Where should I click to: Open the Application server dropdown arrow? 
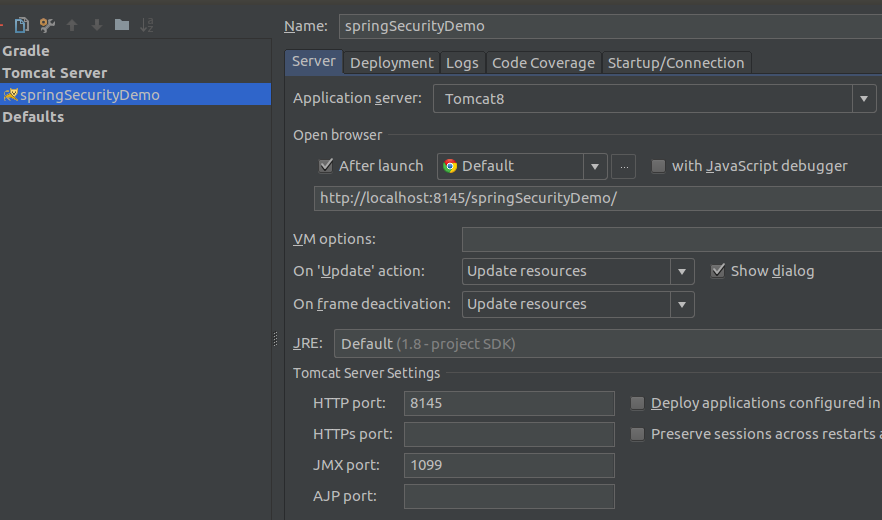click(864, 98)
